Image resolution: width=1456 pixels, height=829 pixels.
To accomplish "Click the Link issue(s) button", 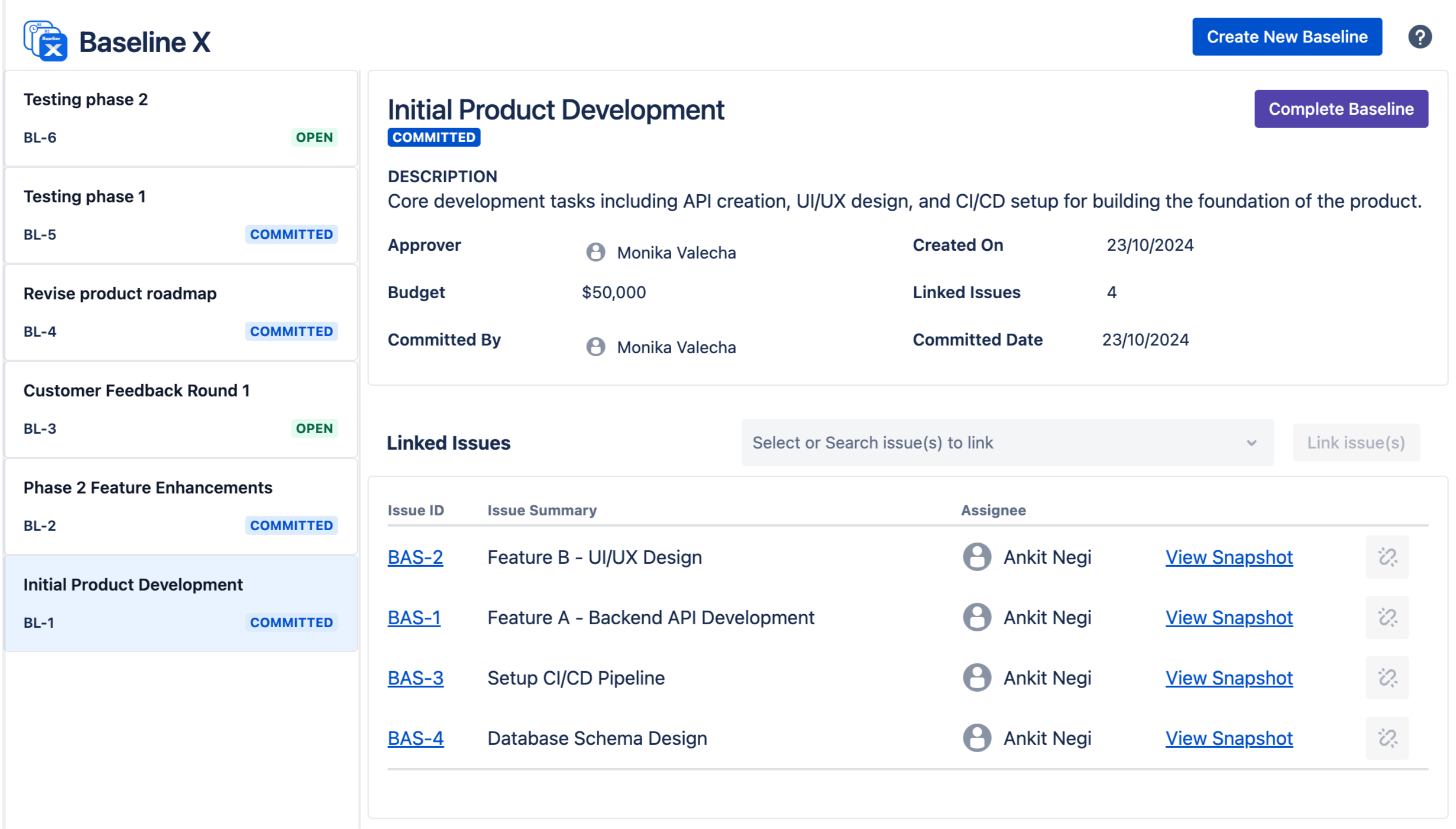I will coord(1356,443).
